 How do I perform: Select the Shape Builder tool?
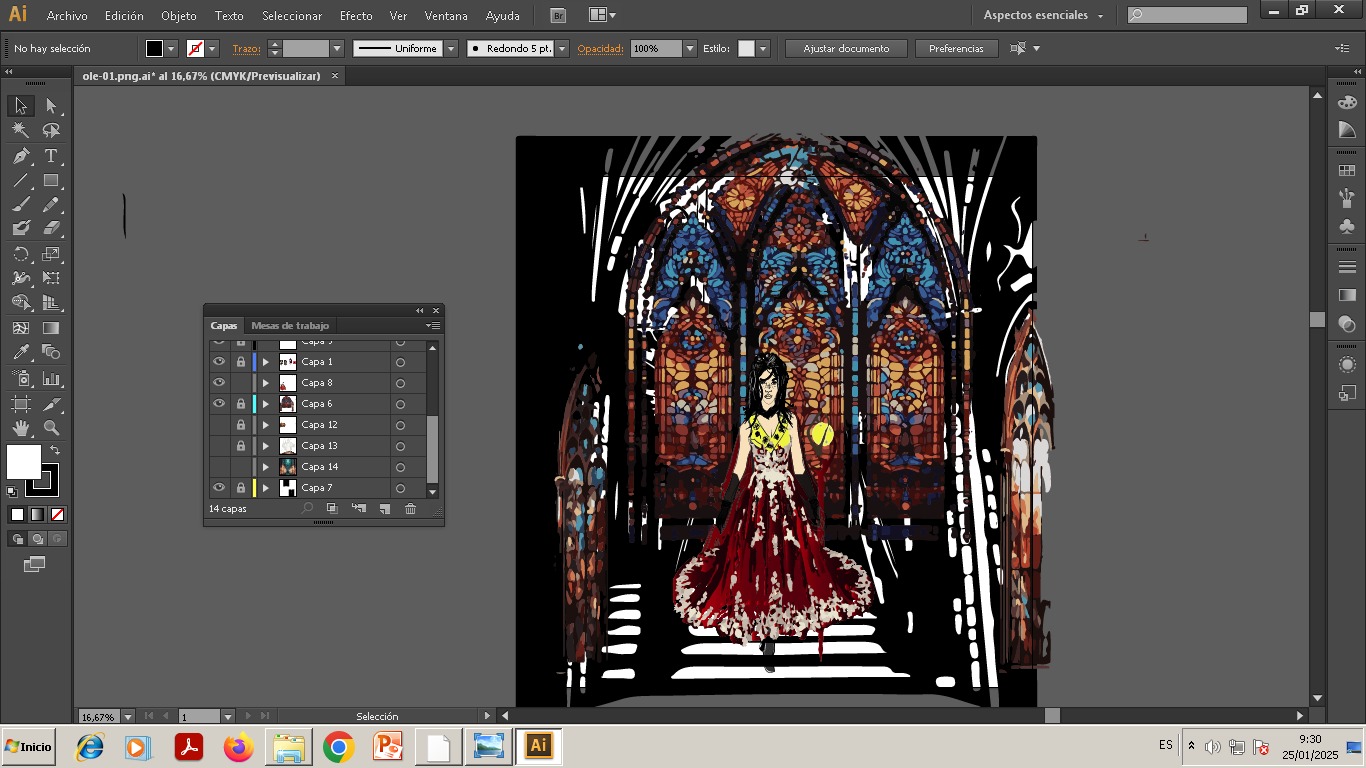click(20, 303)
